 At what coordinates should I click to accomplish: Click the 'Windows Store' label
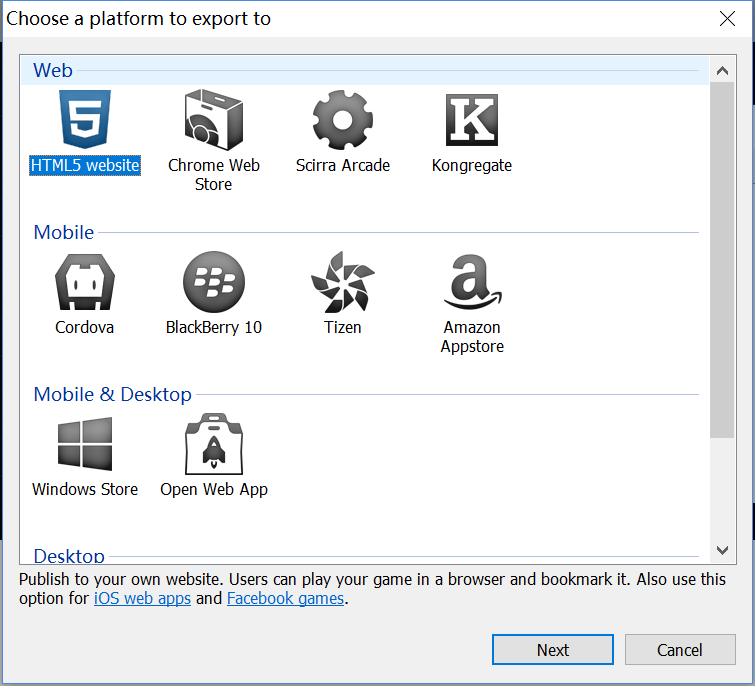coord(85,489)
